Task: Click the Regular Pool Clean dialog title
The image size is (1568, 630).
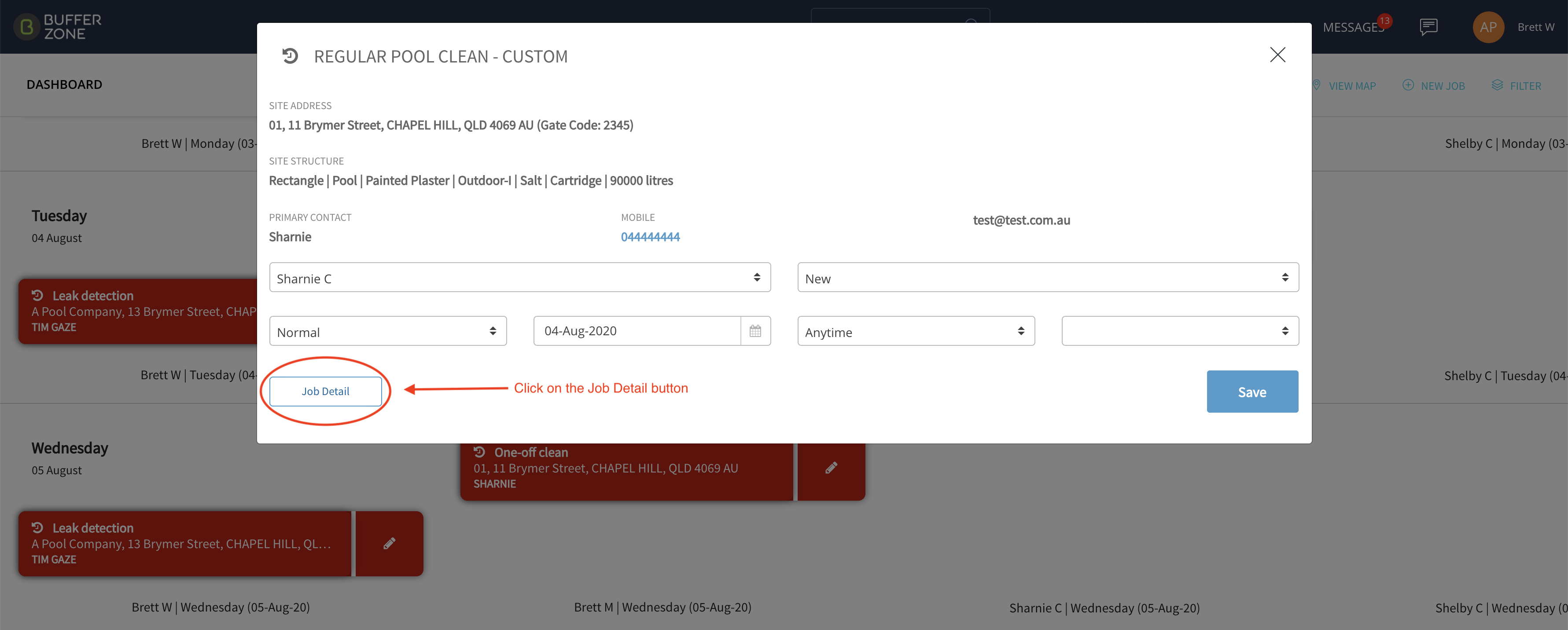Action: tap(441, 56)
